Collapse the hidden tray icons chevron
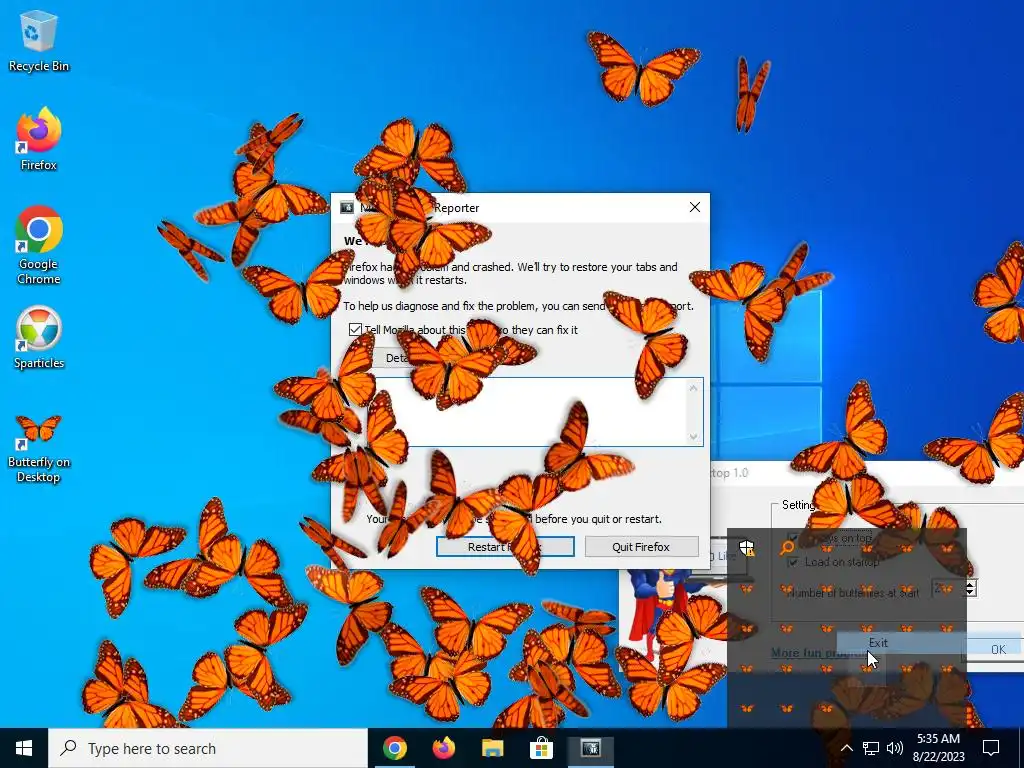 click(846, 748)
